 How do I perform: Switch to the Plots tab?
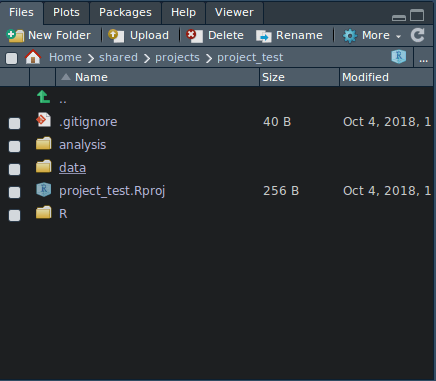[x=66, y=12]
